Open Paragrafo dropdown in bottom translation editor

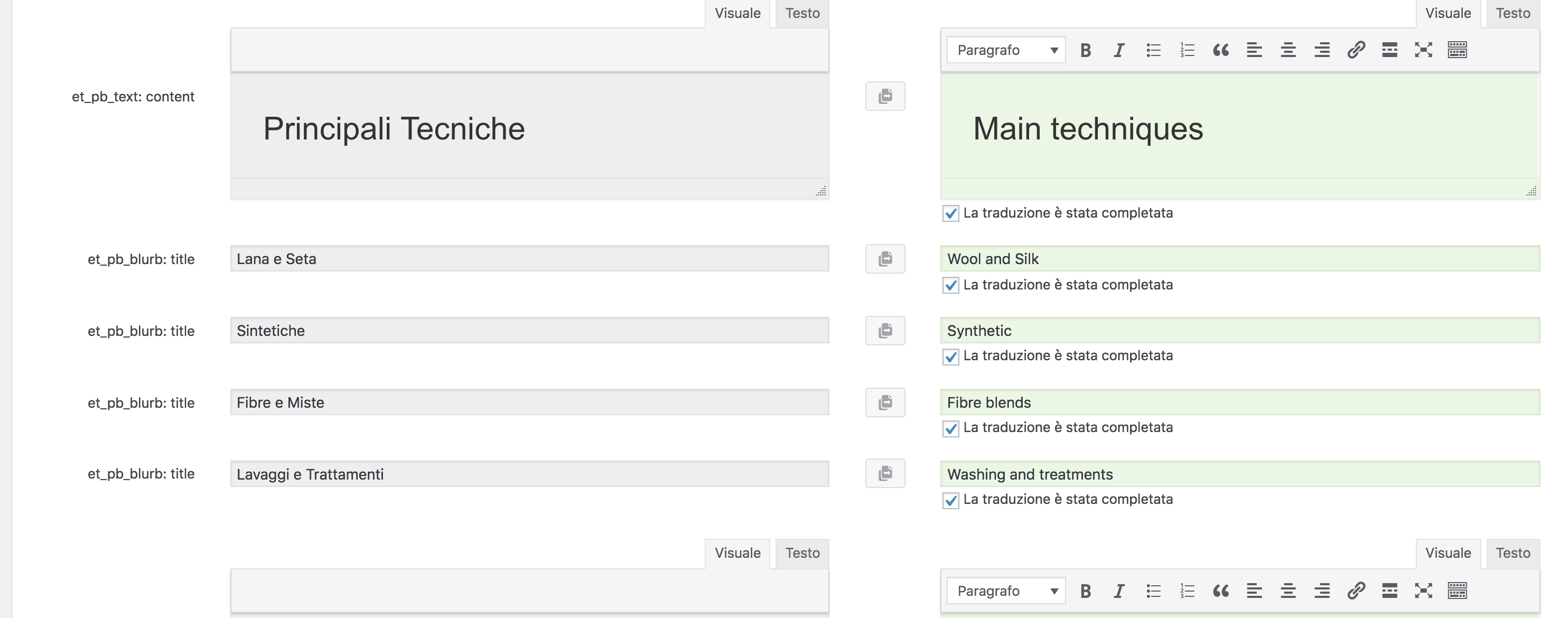click(1005, 591)
